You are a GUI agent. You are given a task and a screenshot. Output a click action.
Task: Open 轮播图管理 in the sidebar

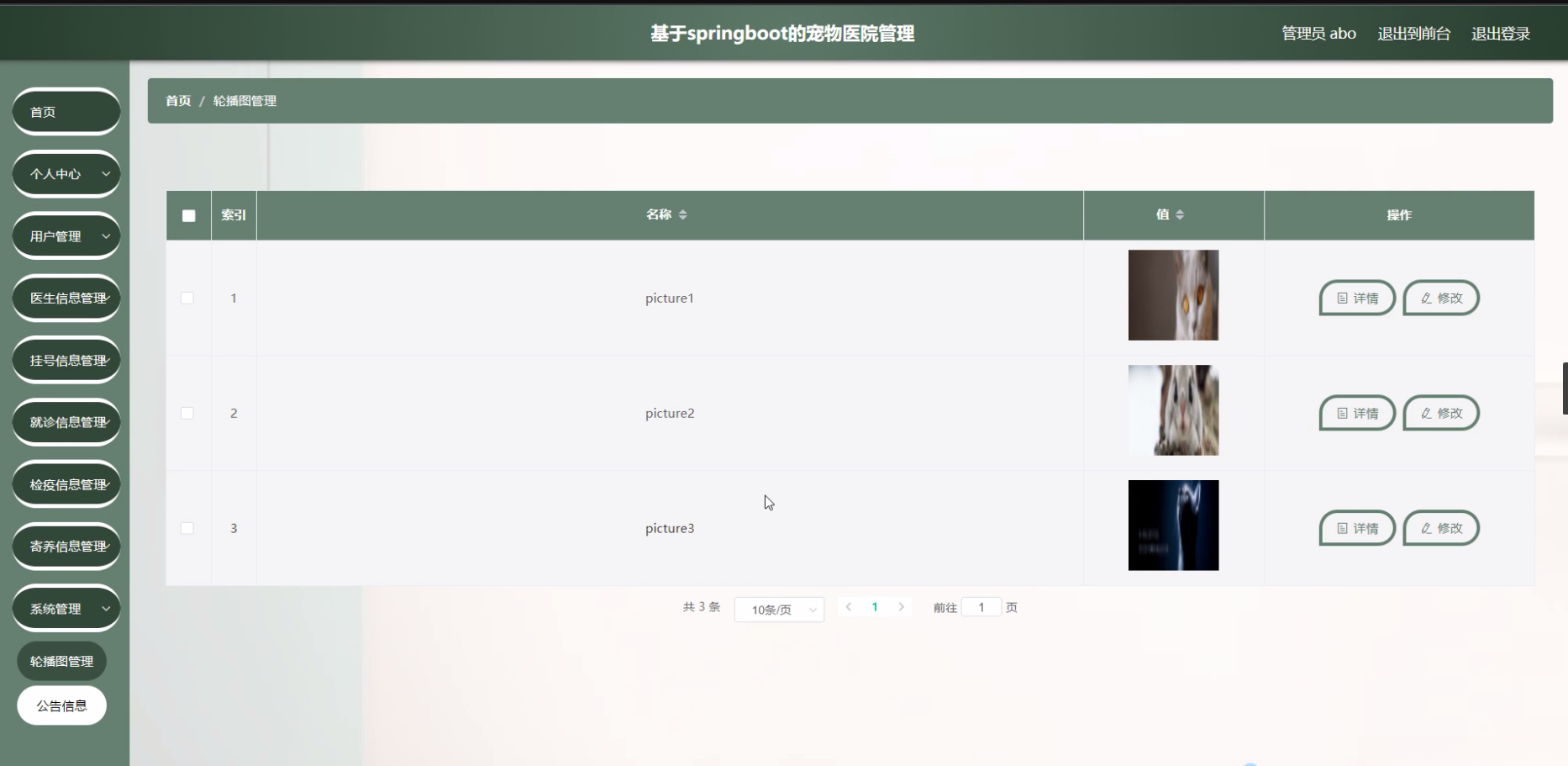(61, 661)
